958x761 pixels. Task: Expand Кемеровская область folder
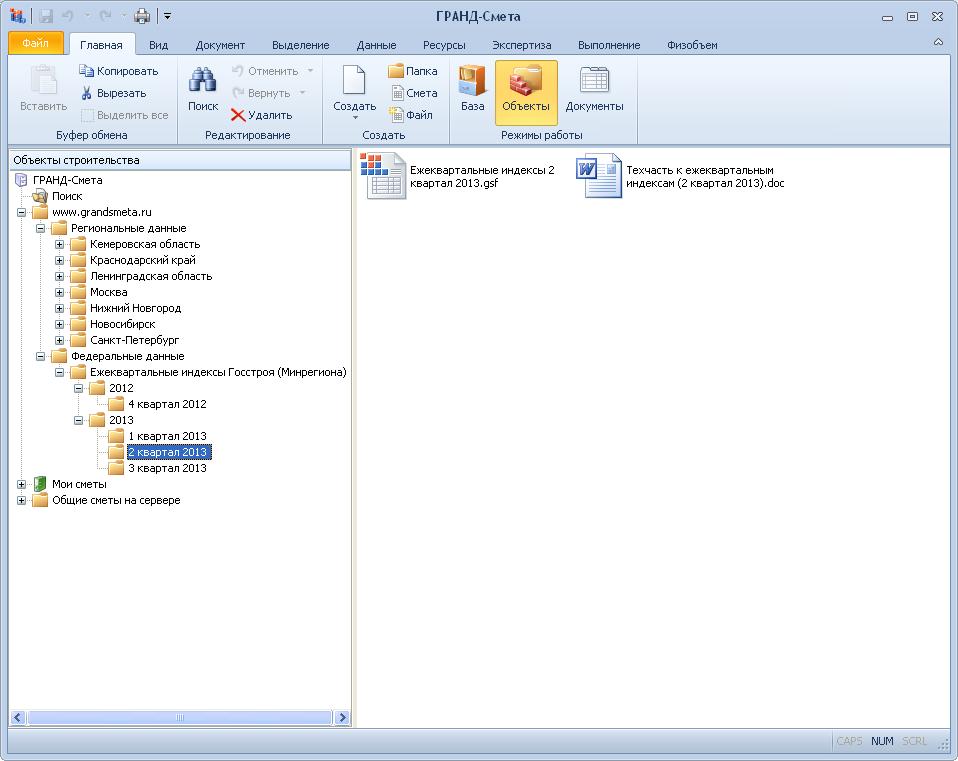pos(59,244)
